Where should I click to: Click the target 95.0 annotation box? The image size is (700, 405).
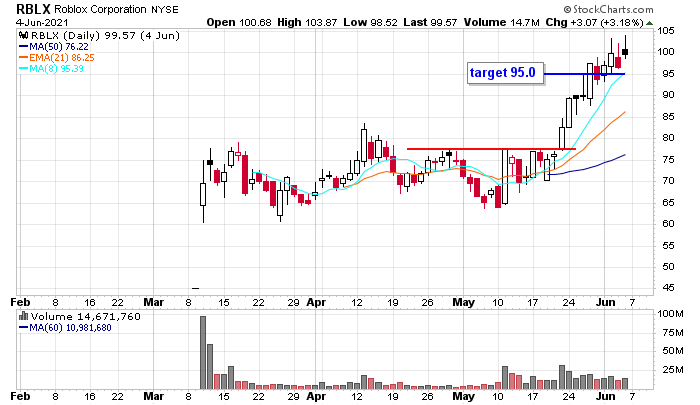coord(505,73)
